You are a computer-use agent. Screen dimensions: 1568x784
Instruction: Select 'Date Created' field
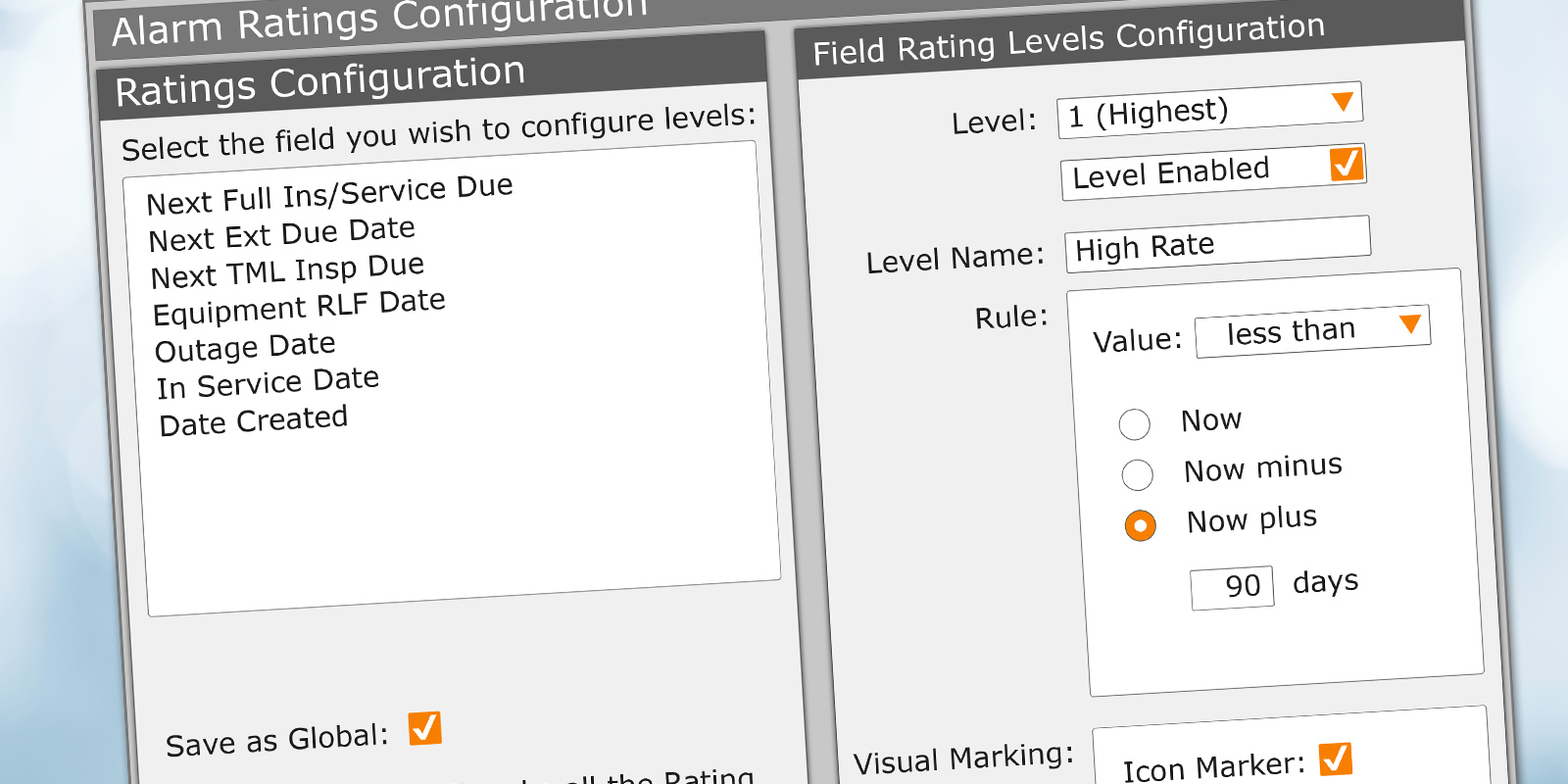pos(253,421)
